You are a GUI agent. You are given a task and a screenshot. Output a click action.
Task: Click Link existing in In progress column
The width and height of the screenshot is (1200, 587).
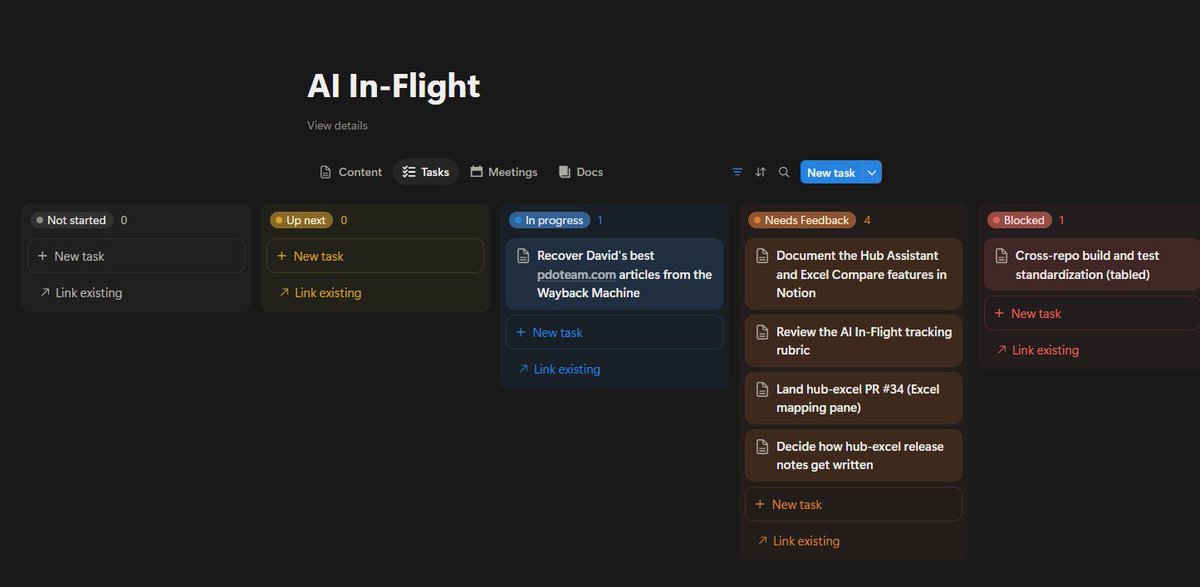pyautogui.click(x=559, y=369)
